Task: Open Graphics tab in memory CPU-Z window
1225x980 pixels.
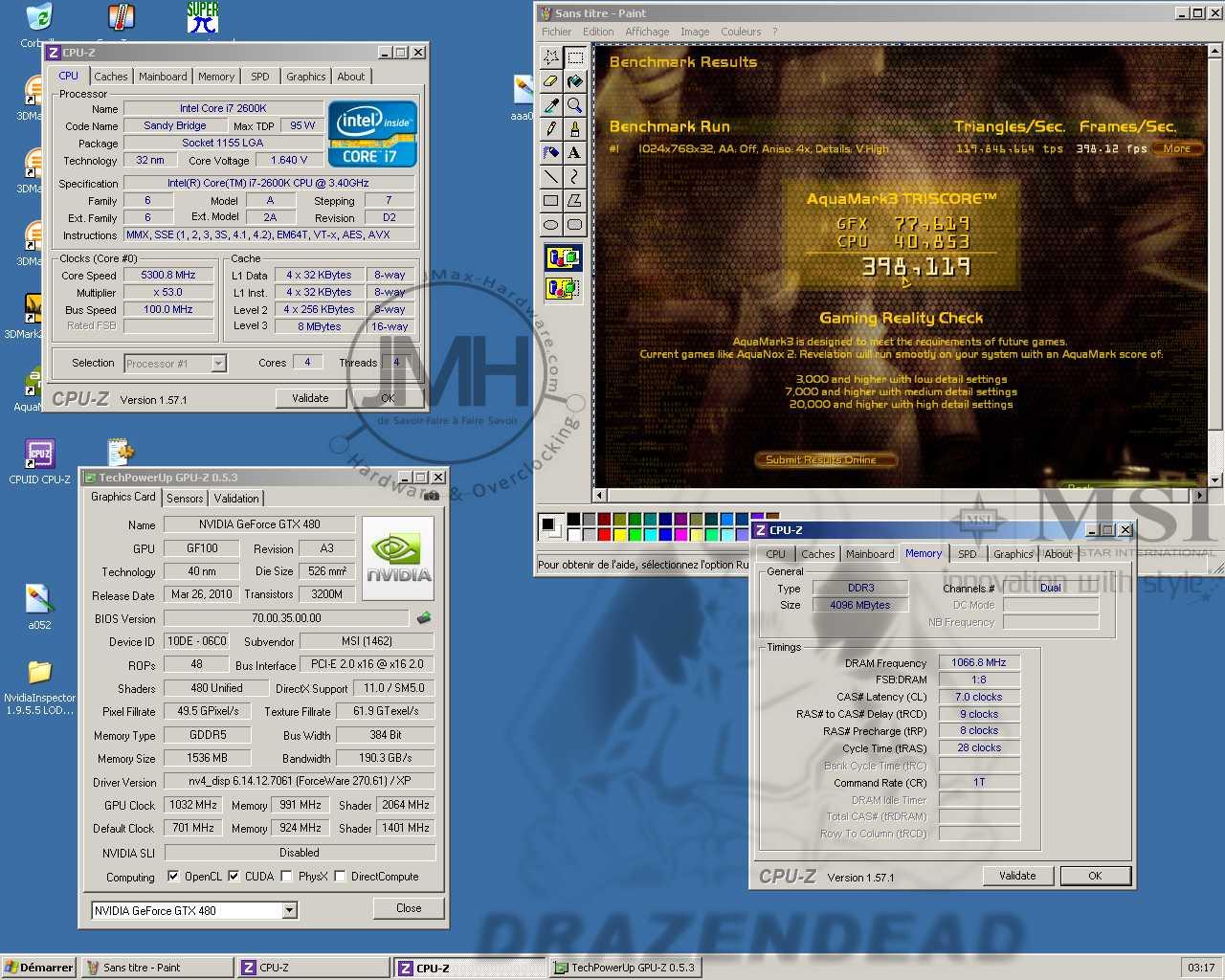Action: tap(1013, 554)
